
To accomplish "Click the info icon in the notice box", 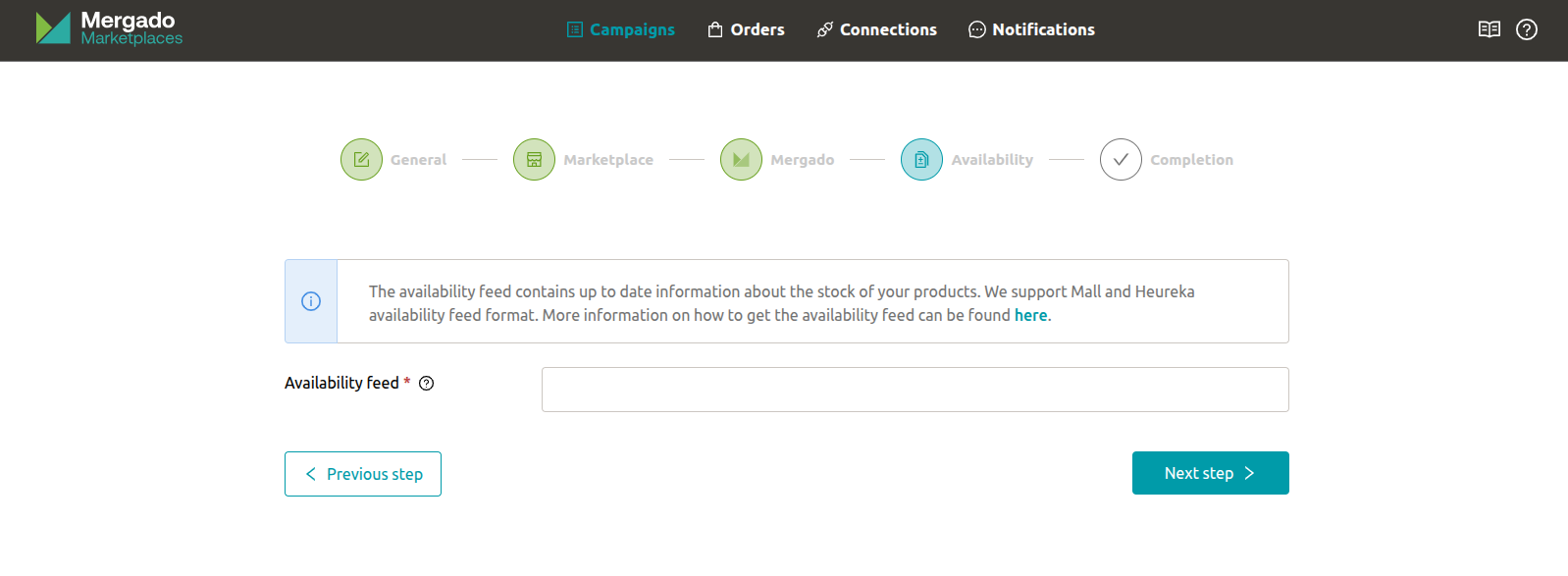I will [311, 301].
